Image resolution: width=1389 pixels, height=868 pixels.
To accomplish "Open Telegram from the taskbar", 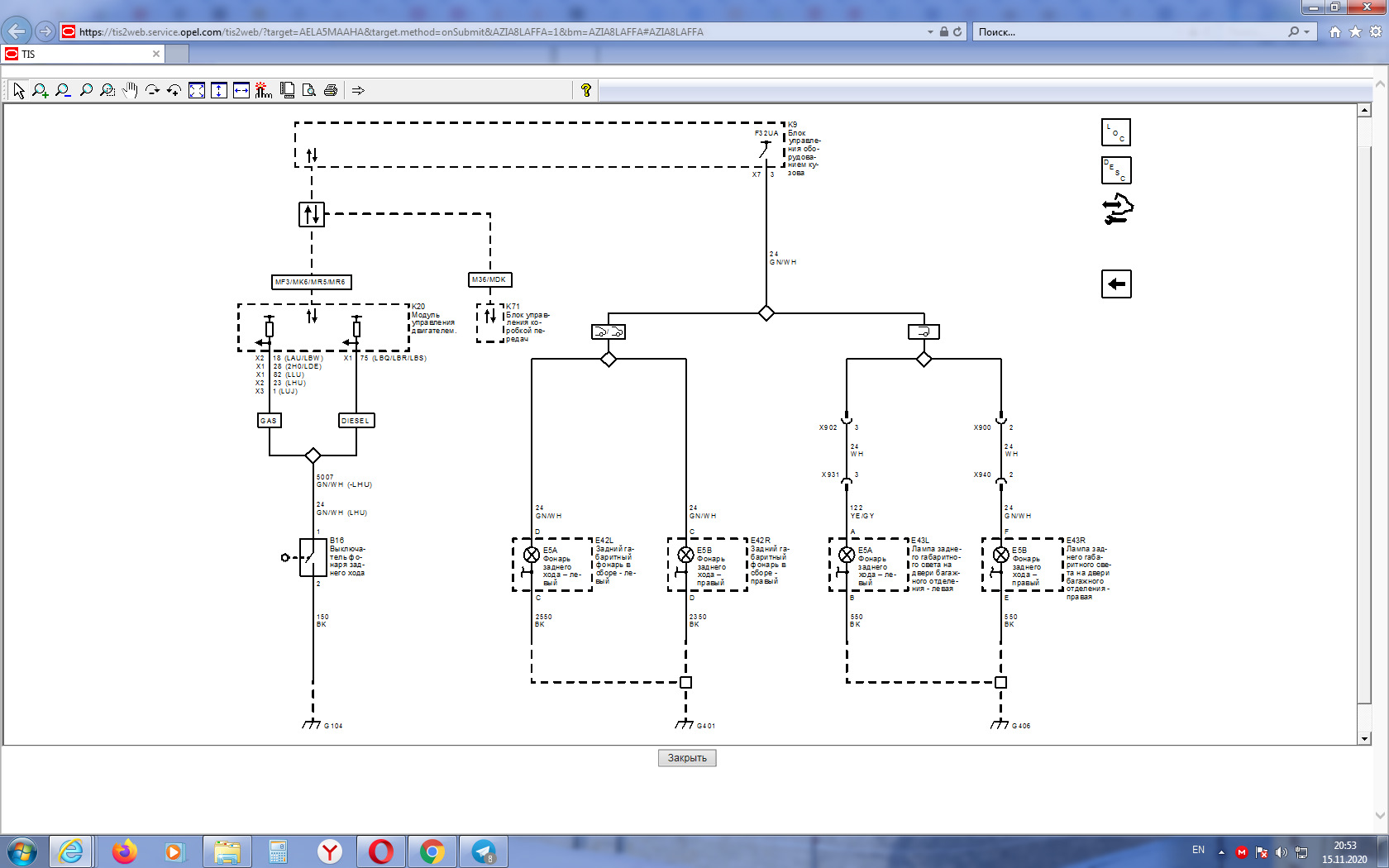I will 484,851.
